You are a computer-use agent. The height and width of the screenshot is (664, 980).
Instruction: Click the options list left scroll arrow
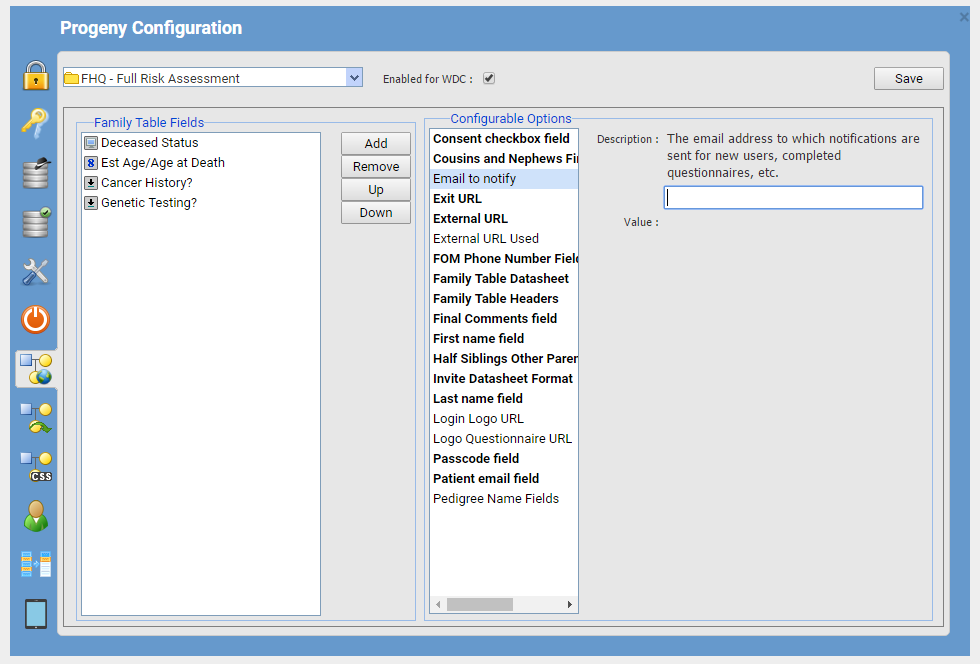click(x=438, y=605)
